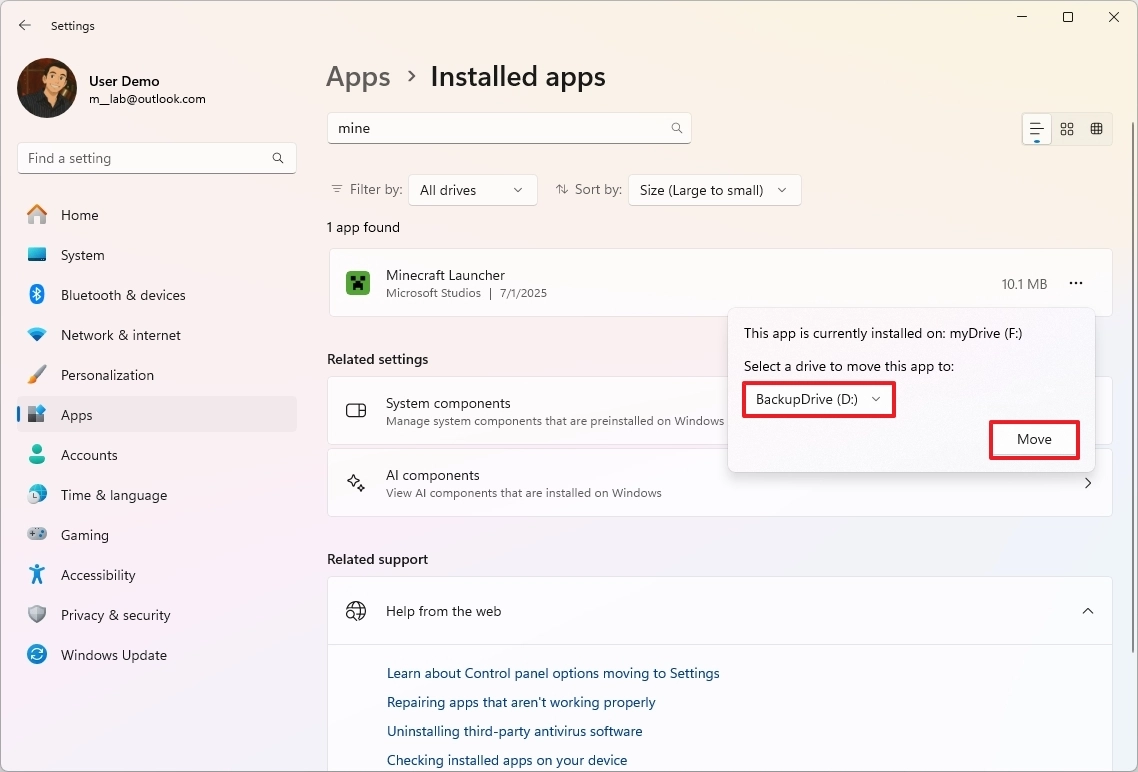This screenshot has height=772, width=1138.
Task: Click the 10.1 MB size value
Action: click(1024, 284)
